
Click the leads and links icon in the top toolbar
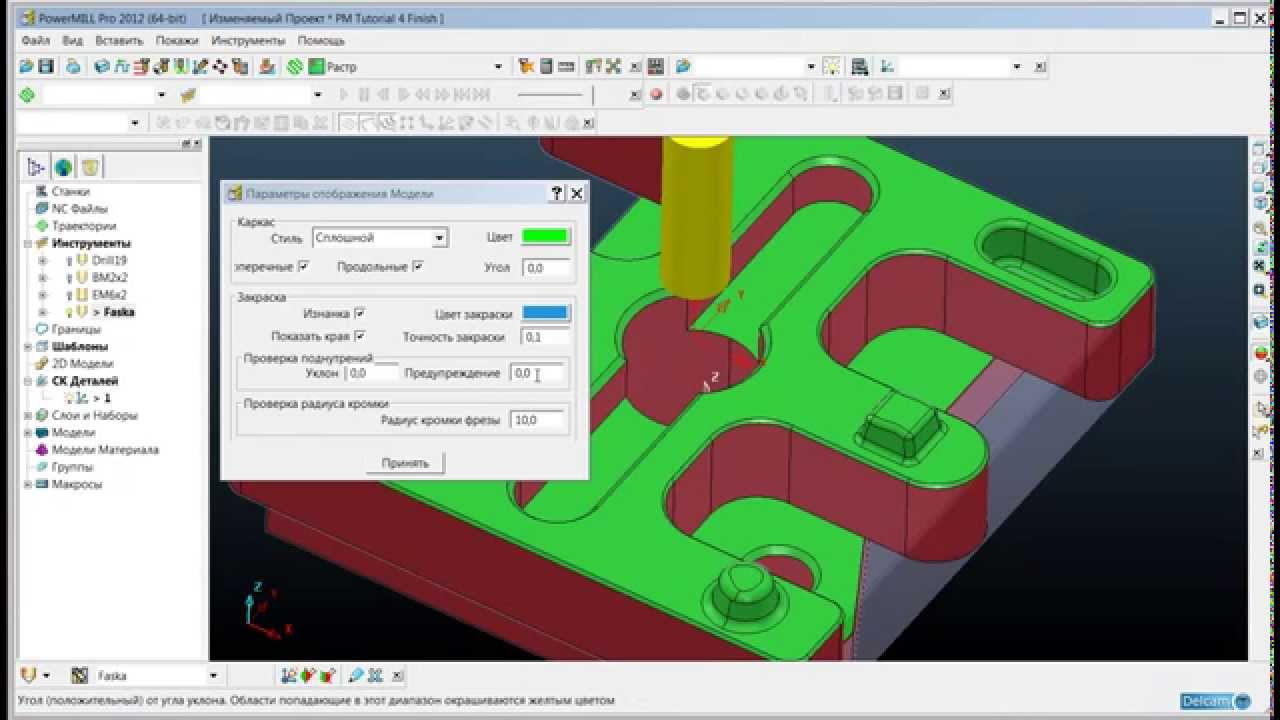[180, 67]
